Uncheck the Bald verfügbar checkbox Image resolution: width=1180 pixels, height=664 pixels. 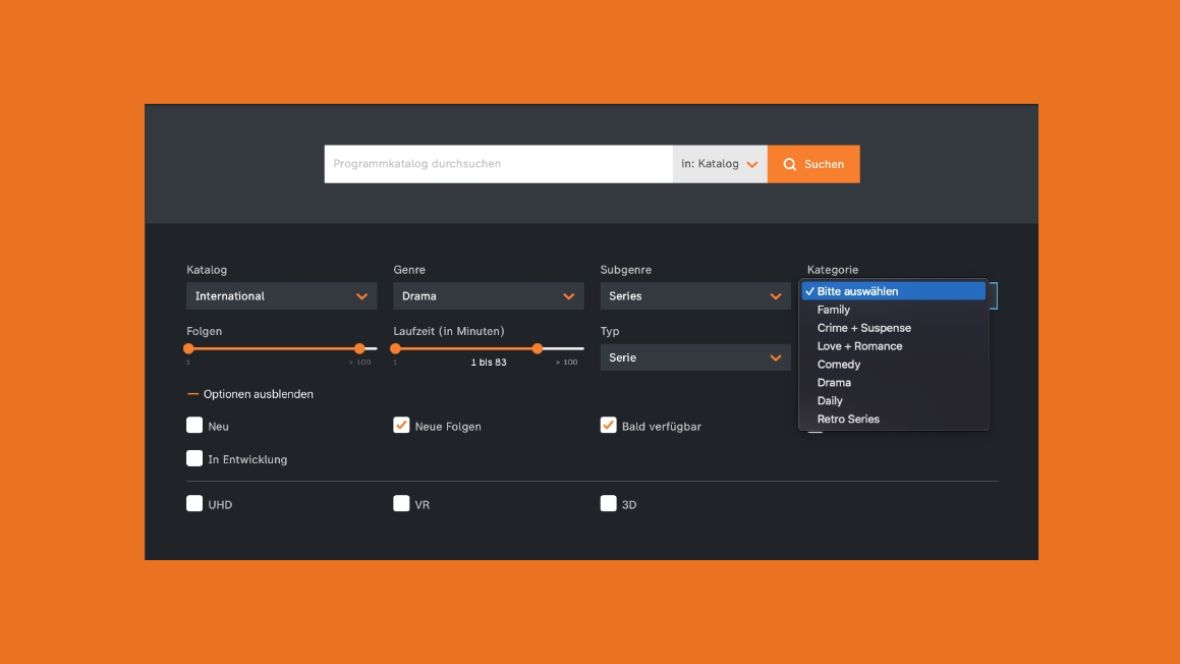click(x=608, y=425)
